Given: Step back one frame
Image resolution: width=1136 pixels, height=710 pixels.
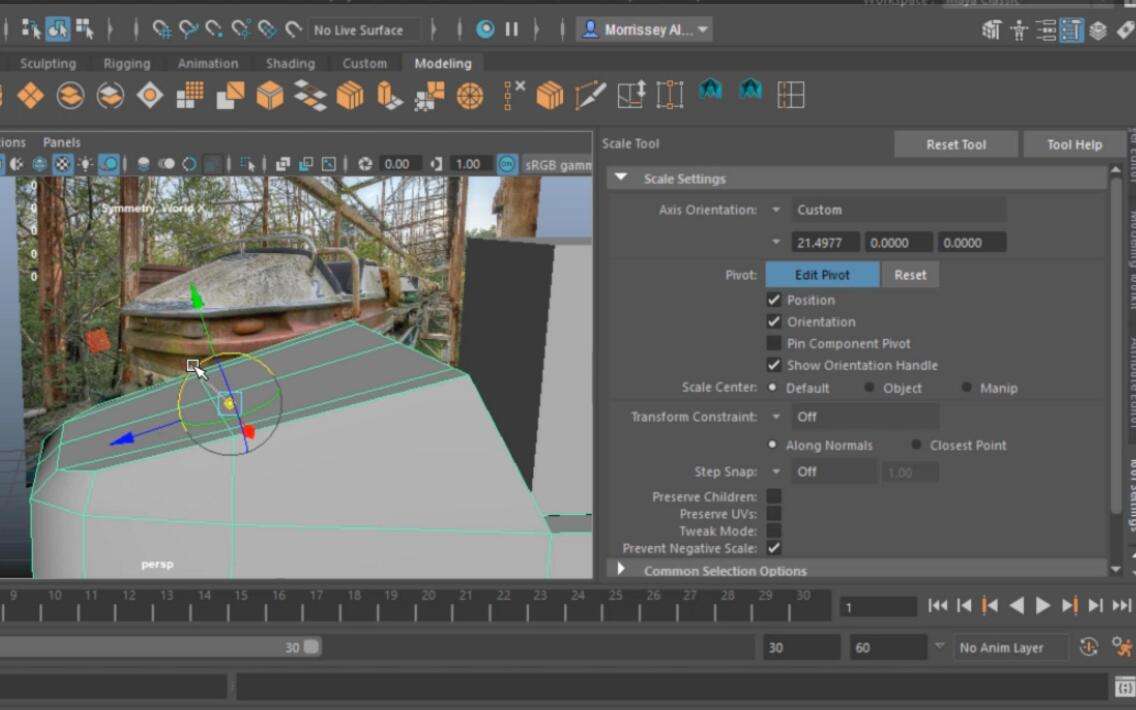Looking at the screenshot, I should (964, 606).
